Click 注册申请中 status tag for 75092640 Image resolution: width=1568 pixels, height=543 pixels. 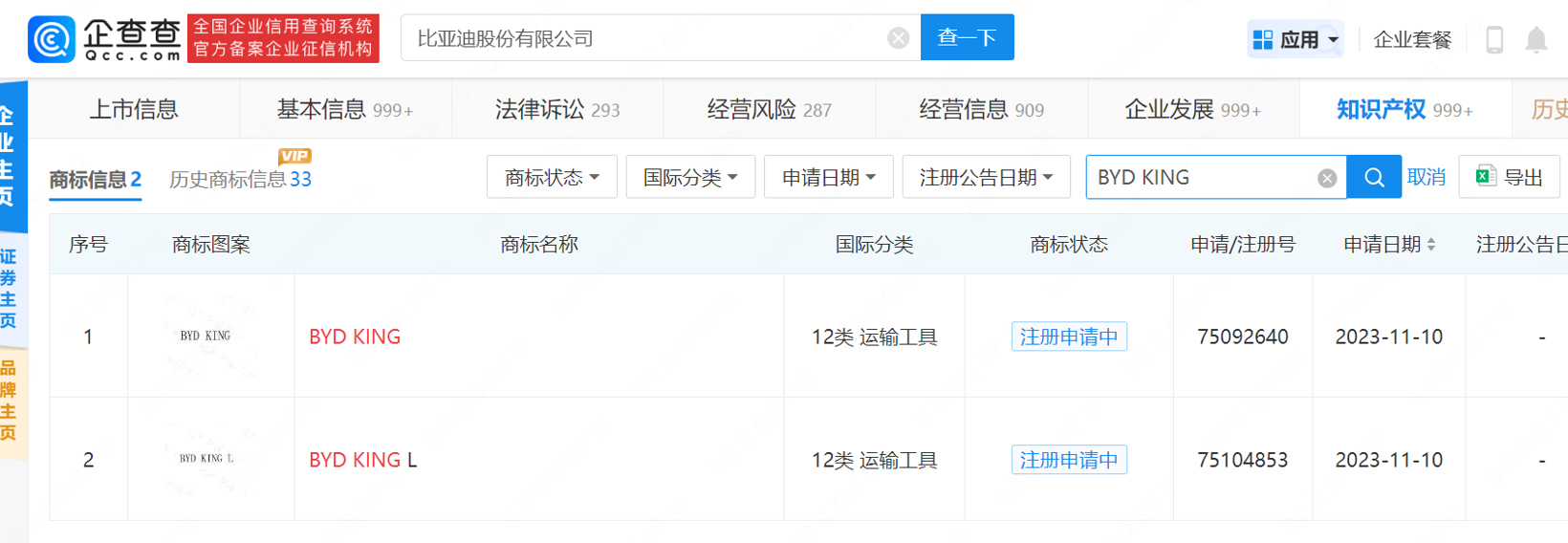coord(1069,337)
